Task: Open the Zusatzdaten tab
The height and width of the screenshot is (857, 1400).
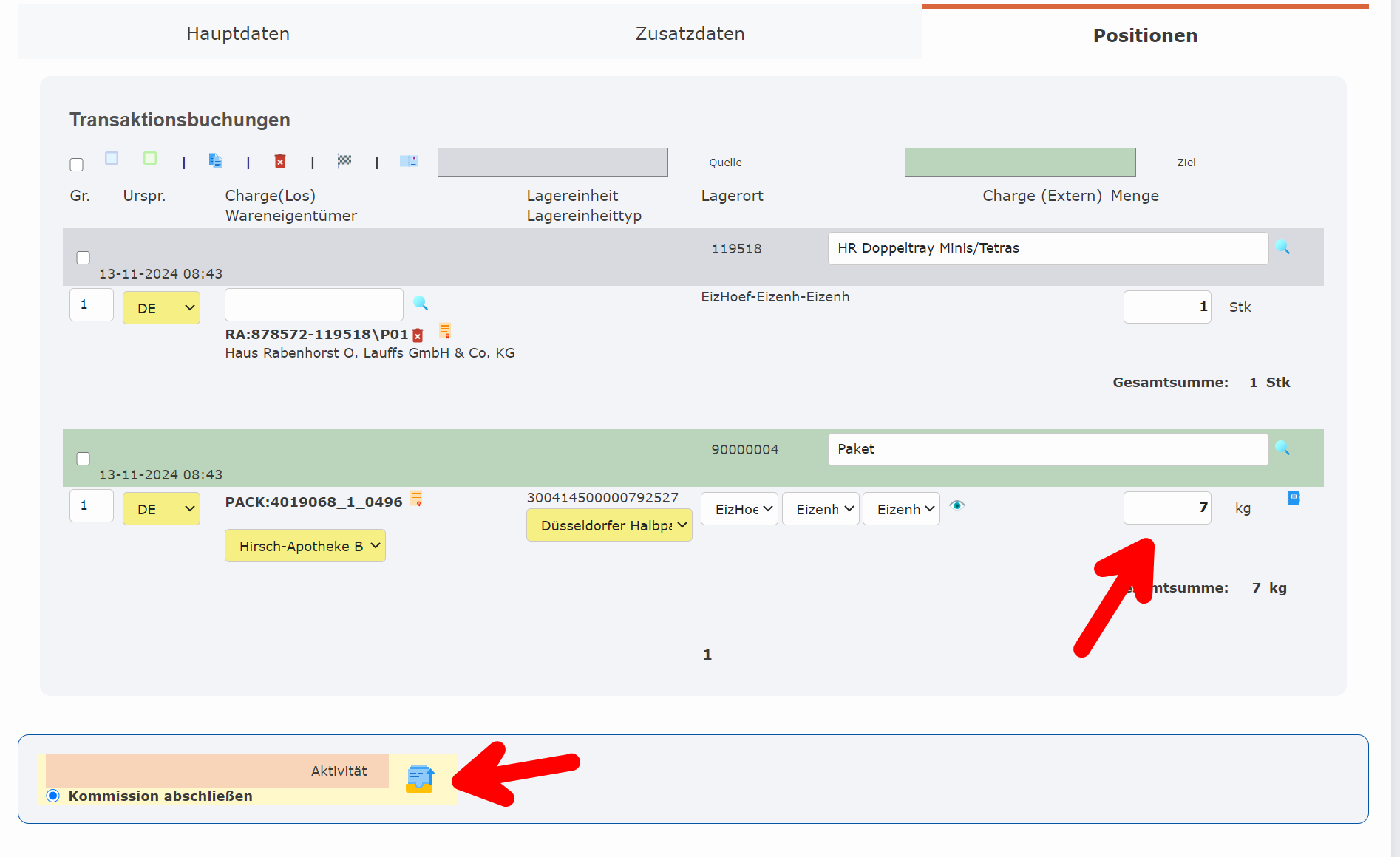Action: pyautogui.click(x=689, y=33)
